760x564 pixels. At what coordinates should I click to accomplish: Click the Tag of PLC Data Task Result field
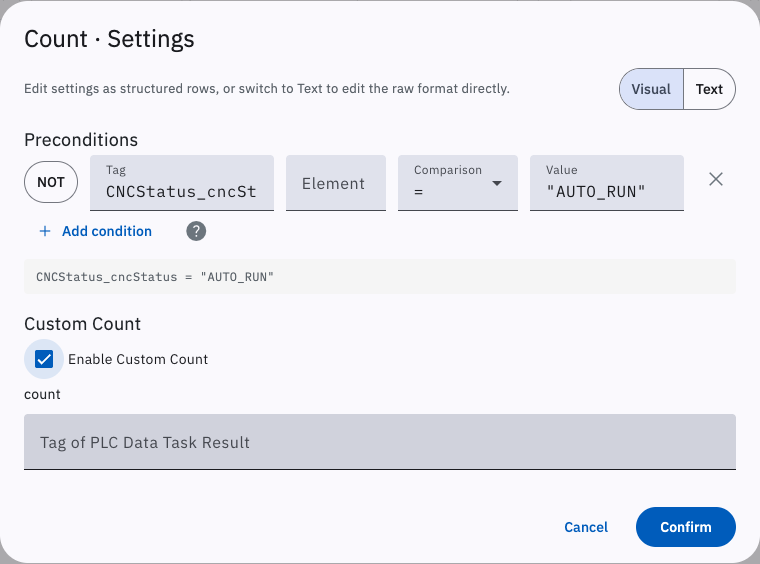(380, 441)
